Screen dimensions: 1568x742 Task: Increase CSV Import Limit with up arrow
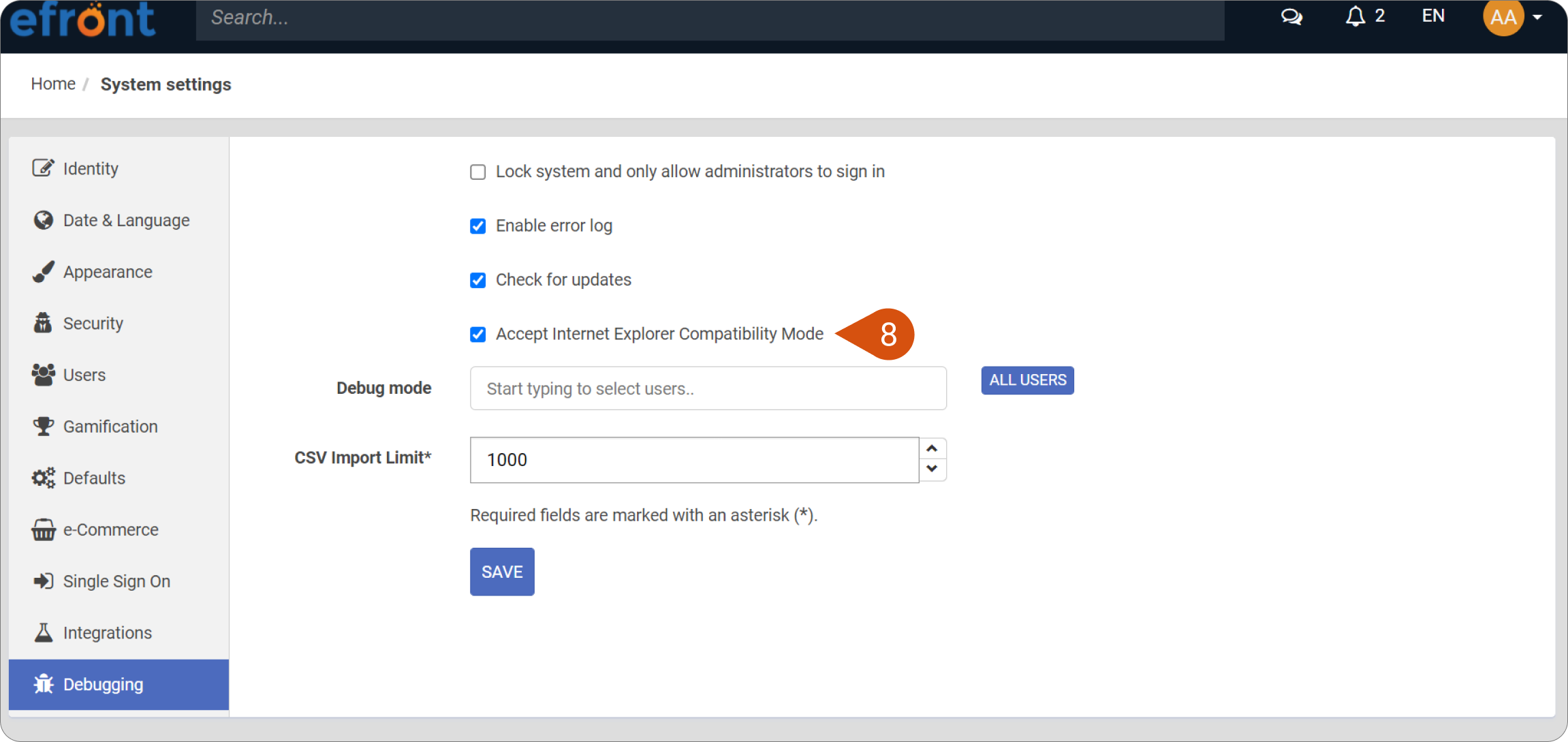pyautogui.click(x=932, y=448)
